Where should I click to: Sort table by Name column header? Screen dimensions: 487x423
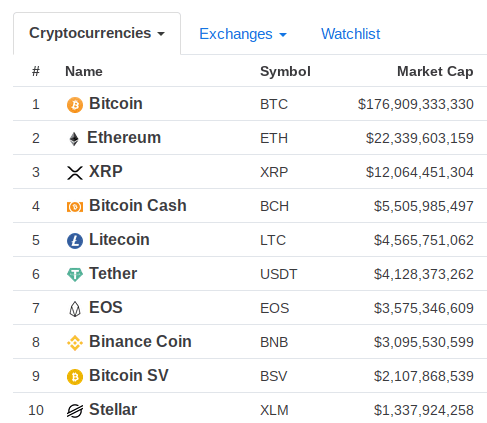pyautogui.click(x=84, y=71)
